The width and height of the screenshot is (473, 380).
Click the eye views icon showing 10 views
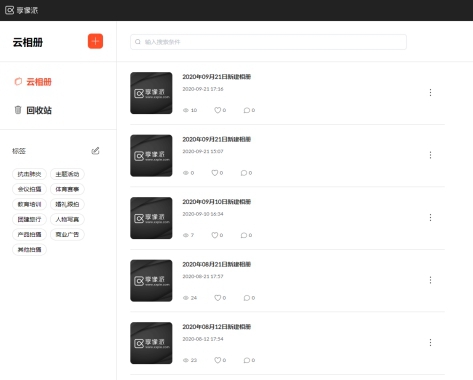186,110
